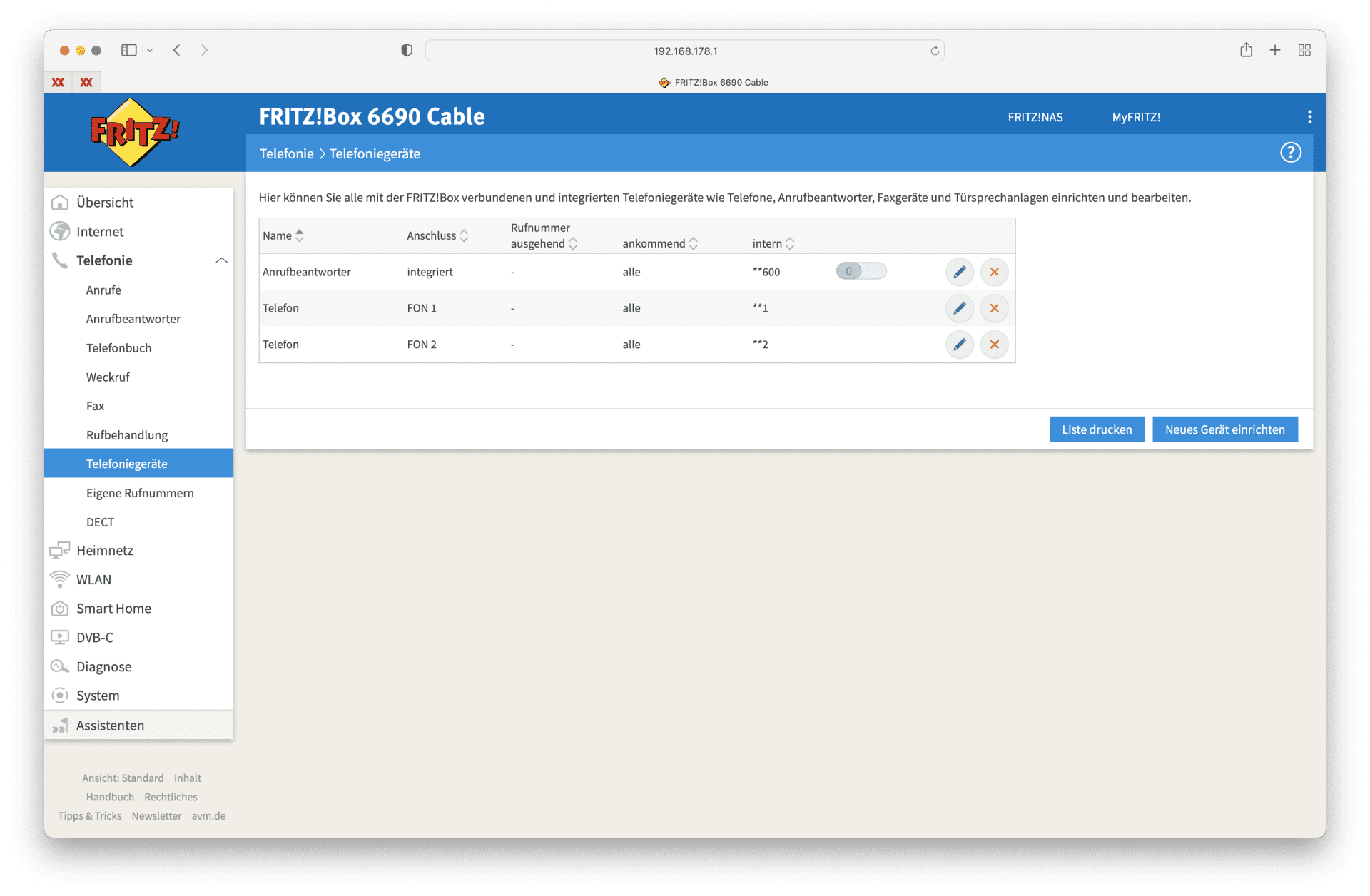
Task: Show Safari tab overview grid
Action: (1304, 50)
